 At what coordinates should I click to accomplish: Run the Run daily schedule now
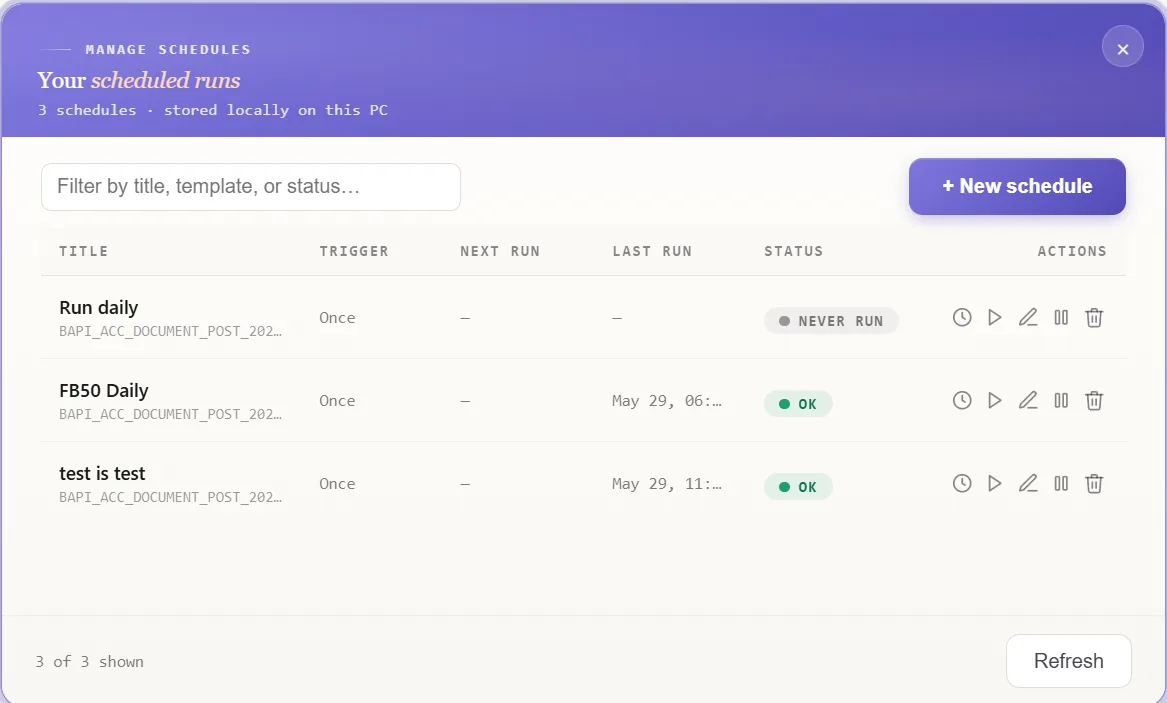click(x=994, y=318)
